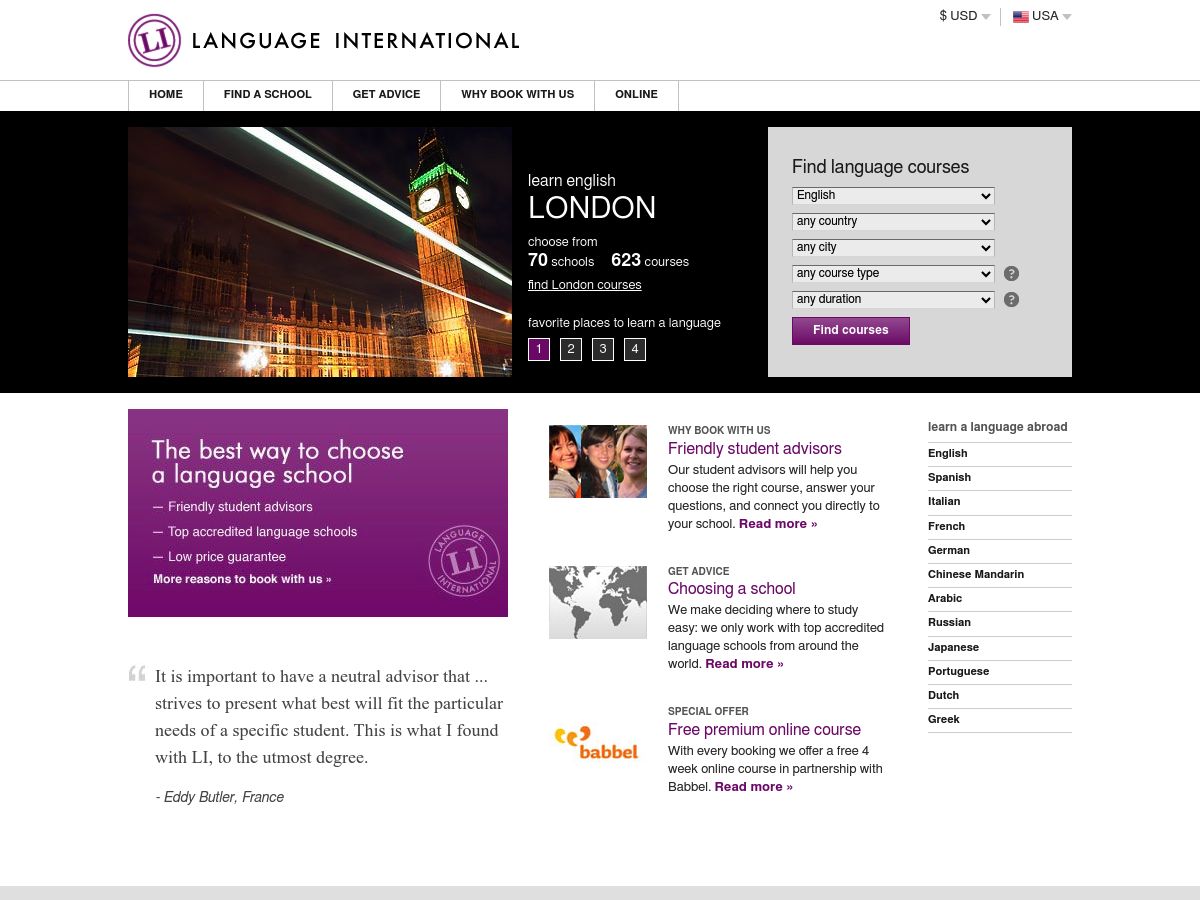Open the GET ADVICE menu

(386, 95)
